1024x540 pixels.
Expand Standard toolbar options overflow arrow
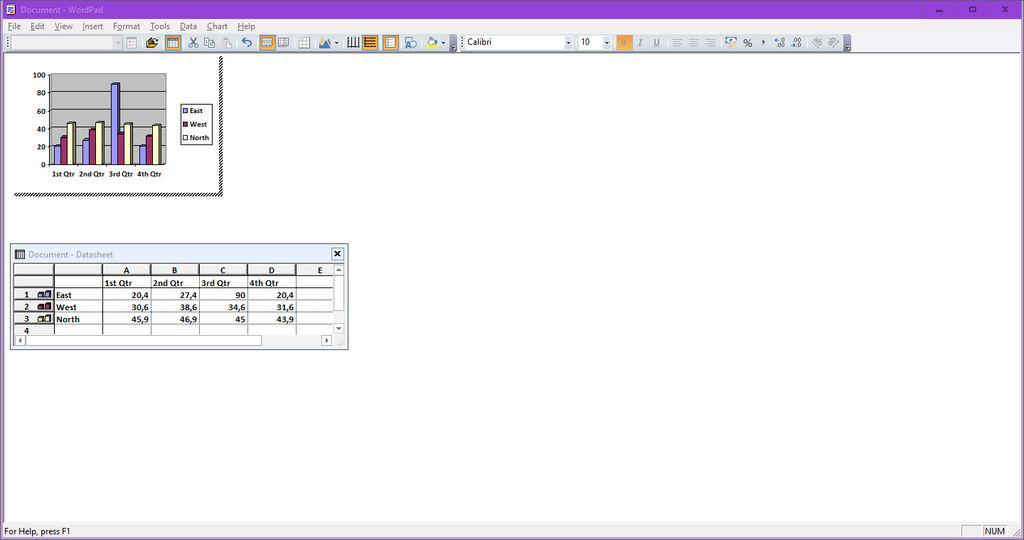tap(453, 43)
